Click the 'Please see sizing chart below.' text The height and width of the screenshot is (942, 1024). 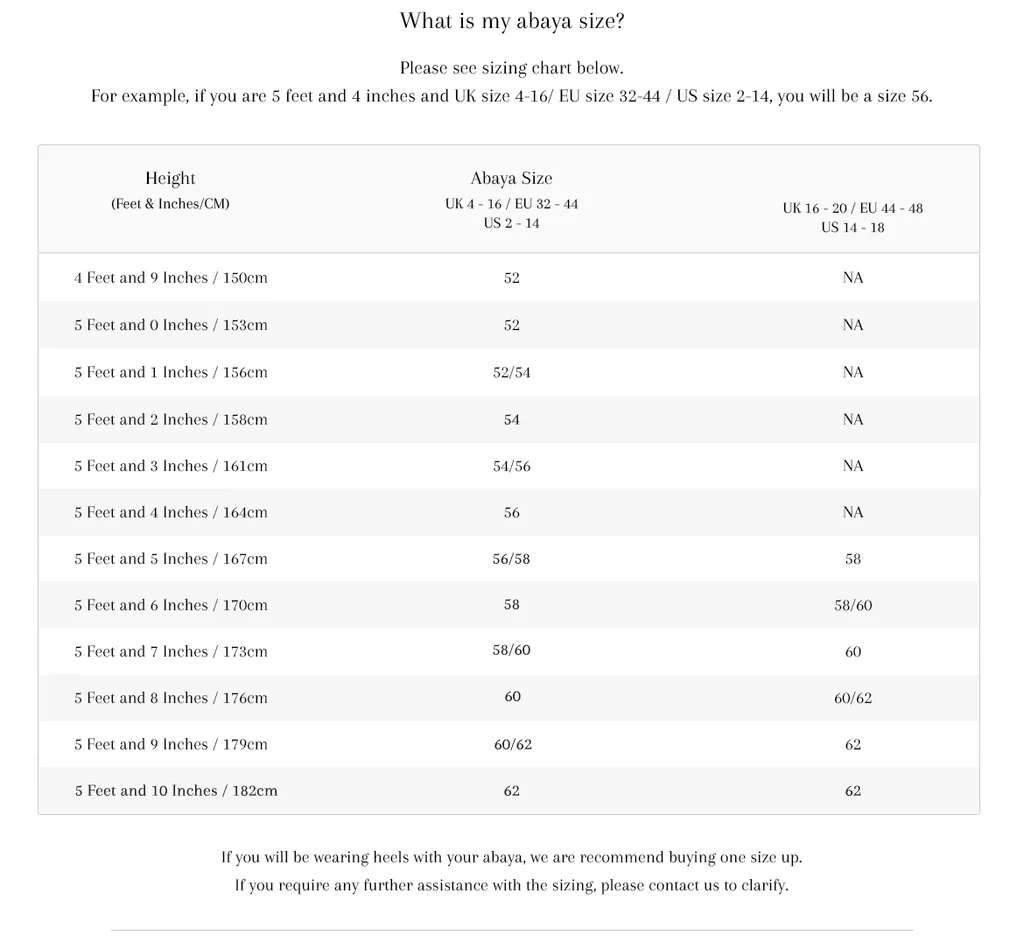[511, 68]
